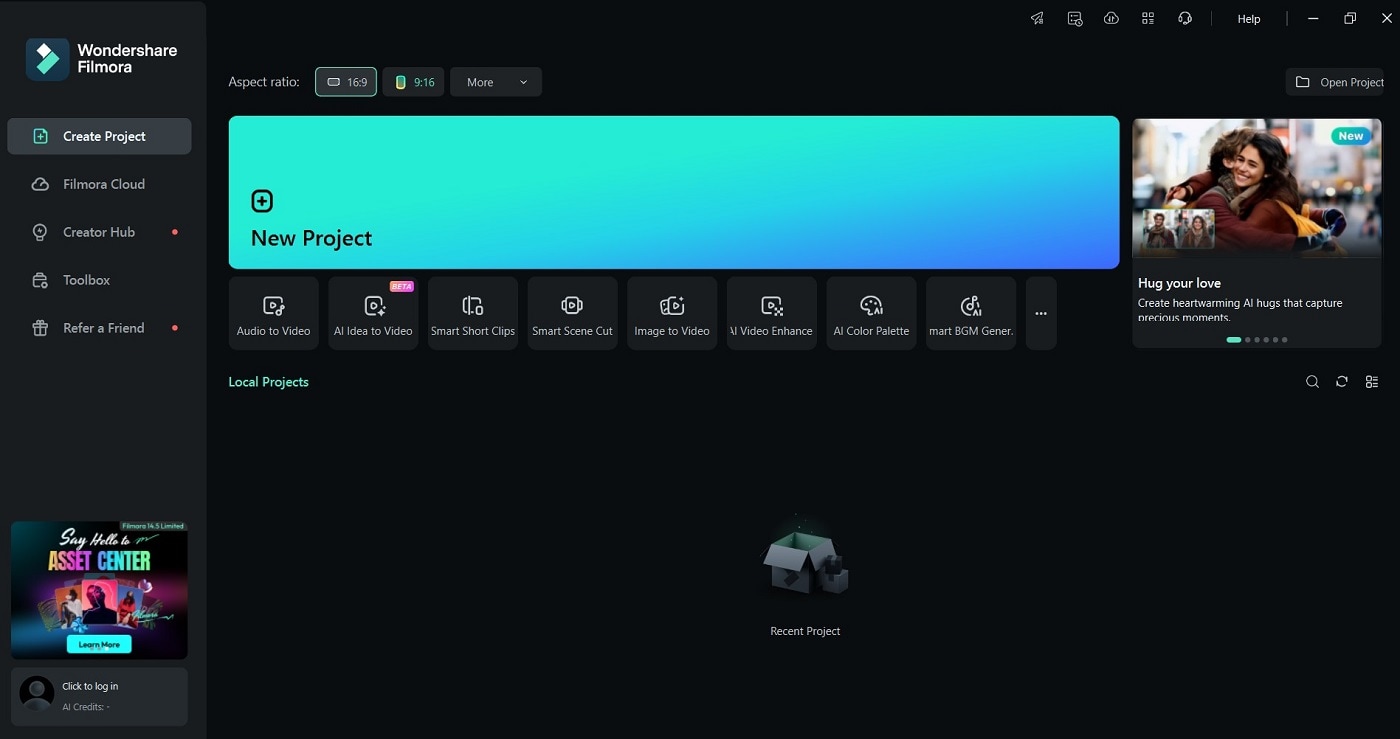Open Smart Scene Cut tool
This screenshot has width=1400, height=739.
click(572, 313)
